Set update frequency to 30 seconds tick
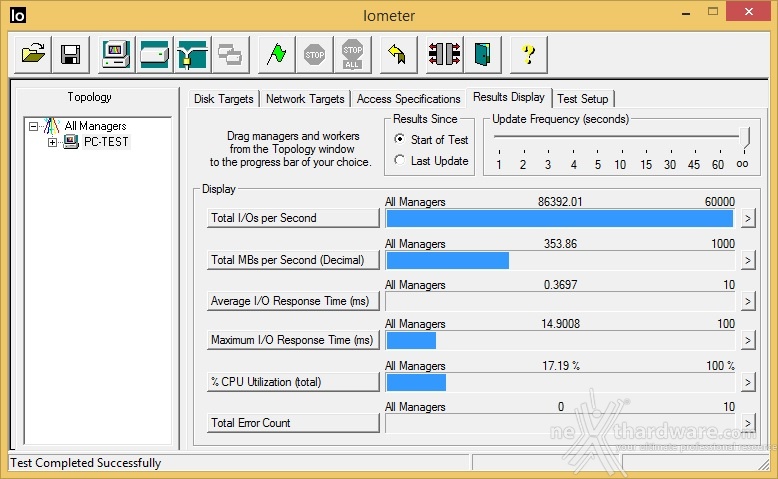778x479 pixels. point(671,151)
